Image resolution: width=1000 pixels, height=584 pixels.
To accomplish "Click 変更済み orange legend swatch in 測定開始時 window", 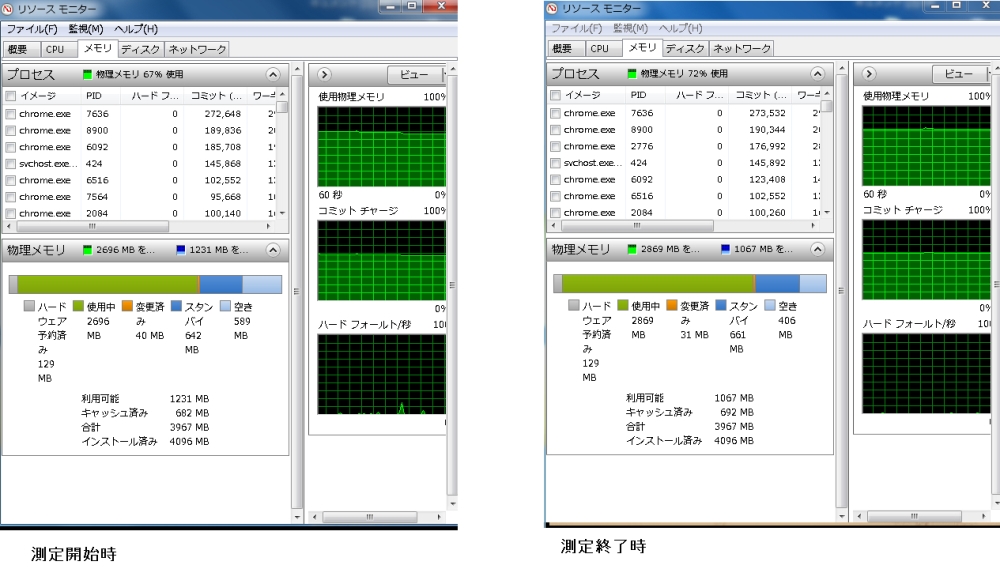I will [x=126, y=307].
